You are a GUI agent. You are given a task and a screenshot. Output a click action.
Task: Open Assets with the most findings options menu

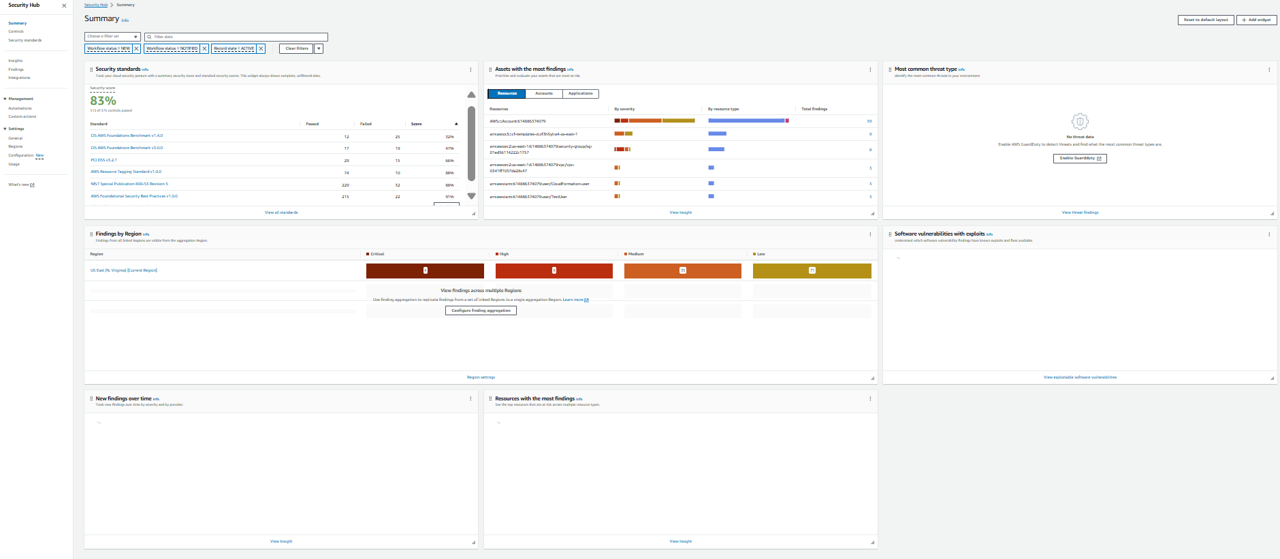(870, 70)
